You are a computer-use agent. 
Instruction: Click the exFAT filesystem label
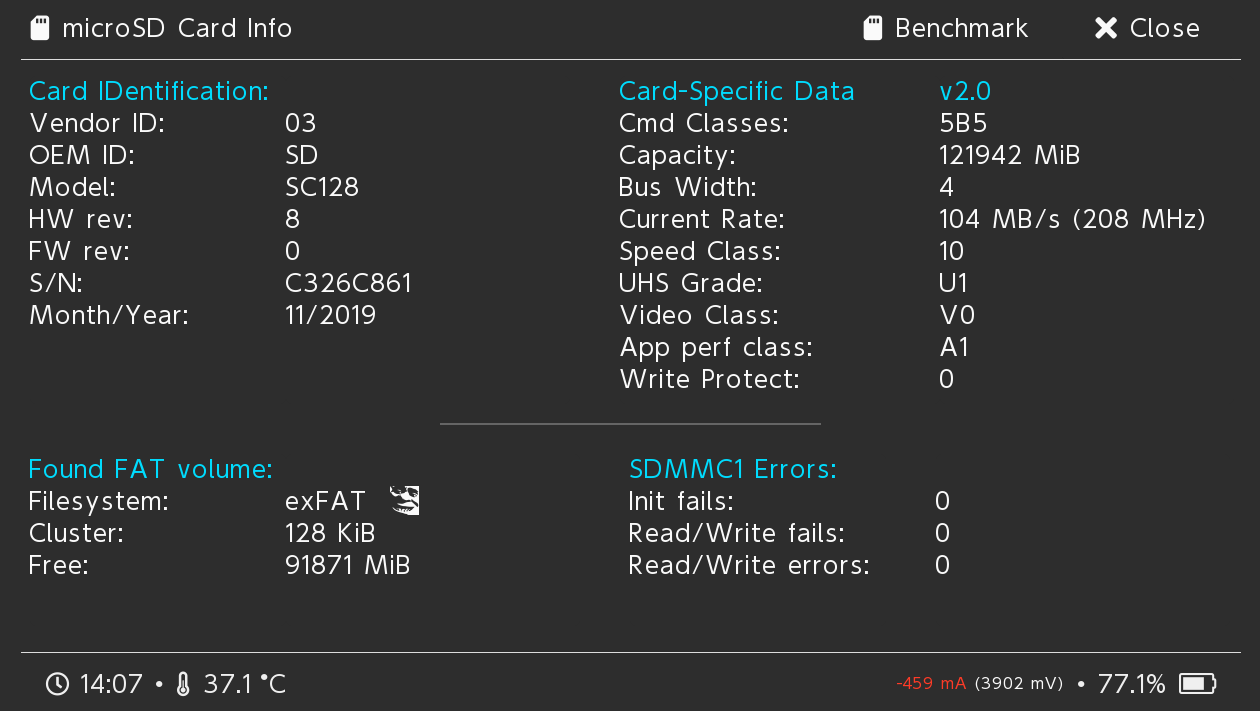tap(325, 500)
